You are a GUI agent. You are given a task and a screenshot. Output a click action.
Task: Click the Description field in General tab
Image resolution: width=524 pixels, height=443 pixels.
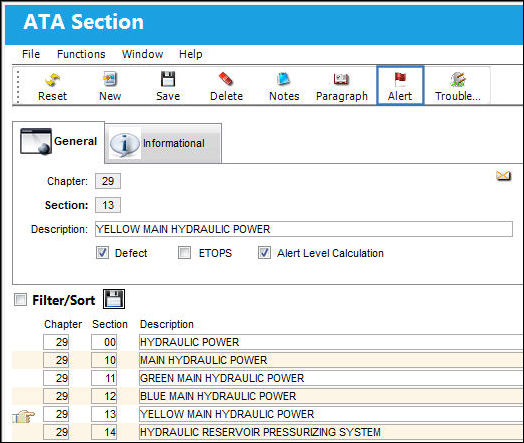coord(303,229)
